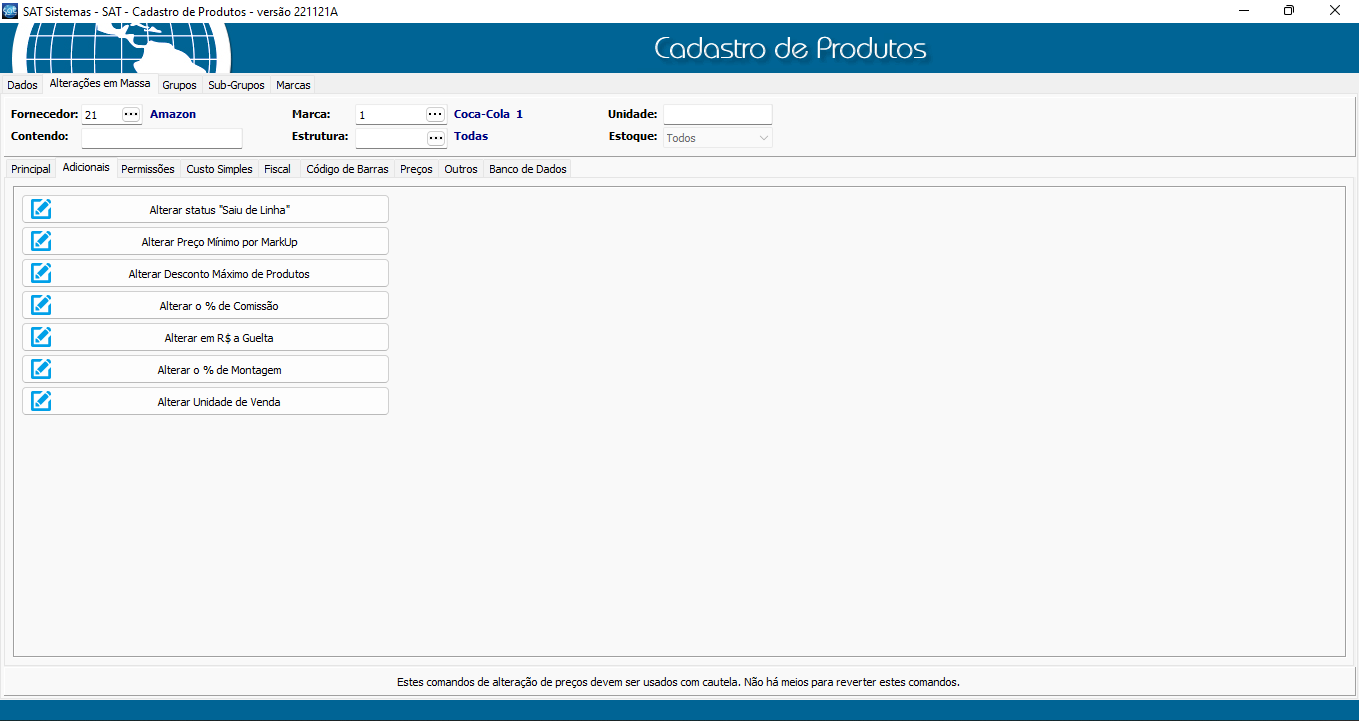Image resolution: width=1359 pixels, height=721 pixels.
Task: Click edit icon beside Alterar status "Saiu de Linha"
Action: coord(41,209)
